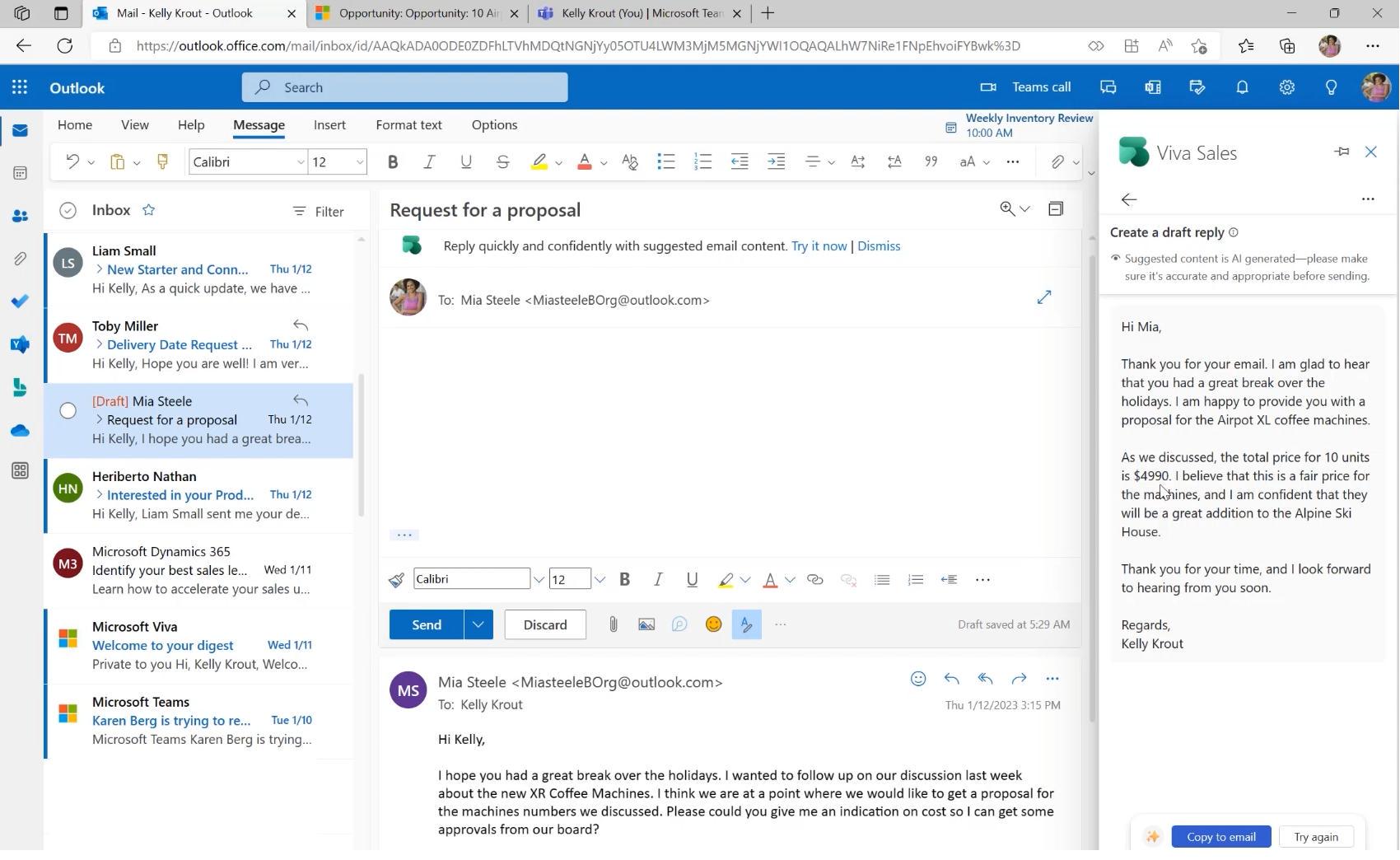Open compose bar font color swatch
This screenshot has width=1400, height=860.
(x=770, y=580)
